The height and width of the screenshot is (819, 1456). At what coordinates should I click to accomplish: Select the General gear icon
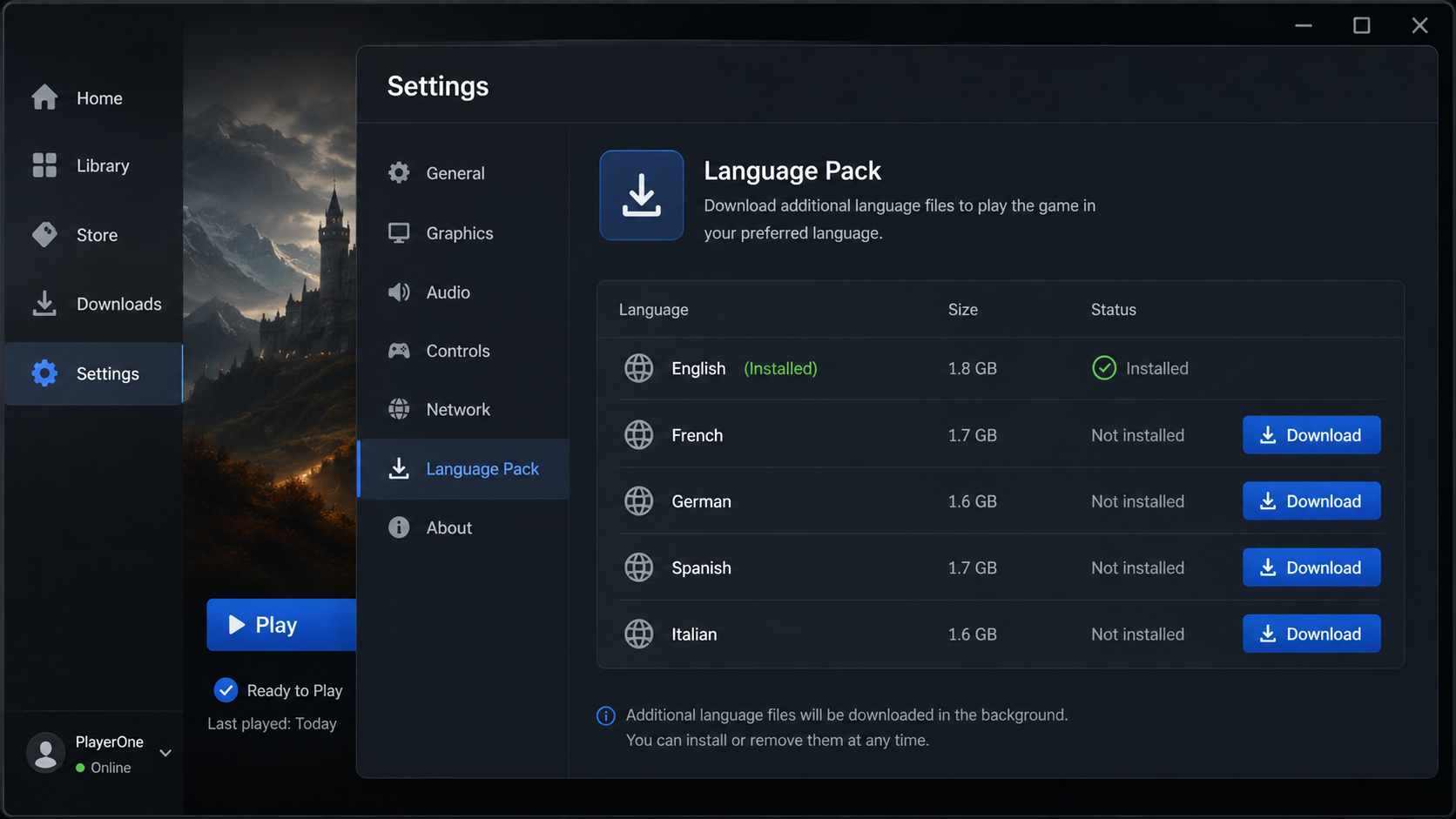point(399,172)
